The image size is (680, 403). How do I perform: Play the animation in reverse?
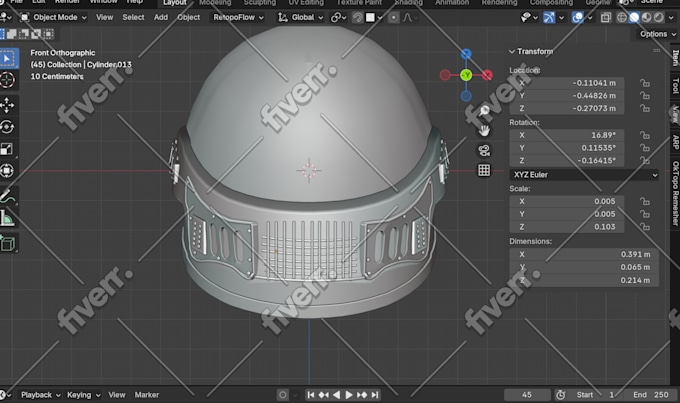(336, 395)
